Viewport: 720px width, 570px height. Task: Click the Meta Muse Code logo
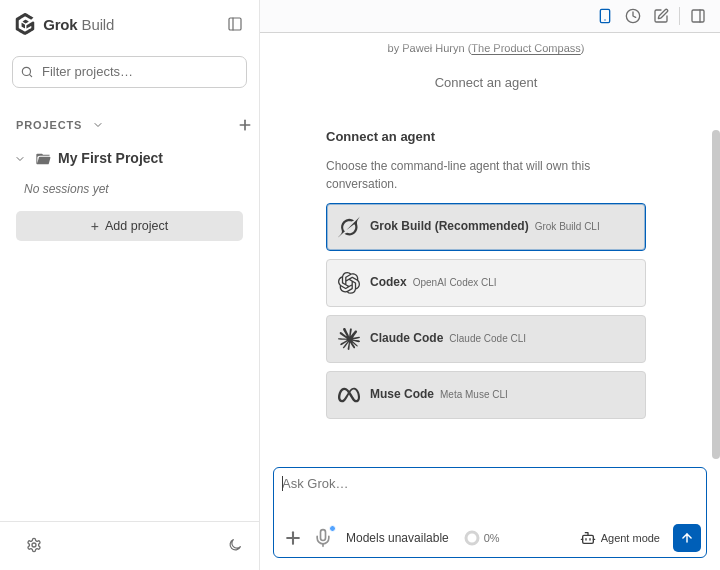(349, 395)
